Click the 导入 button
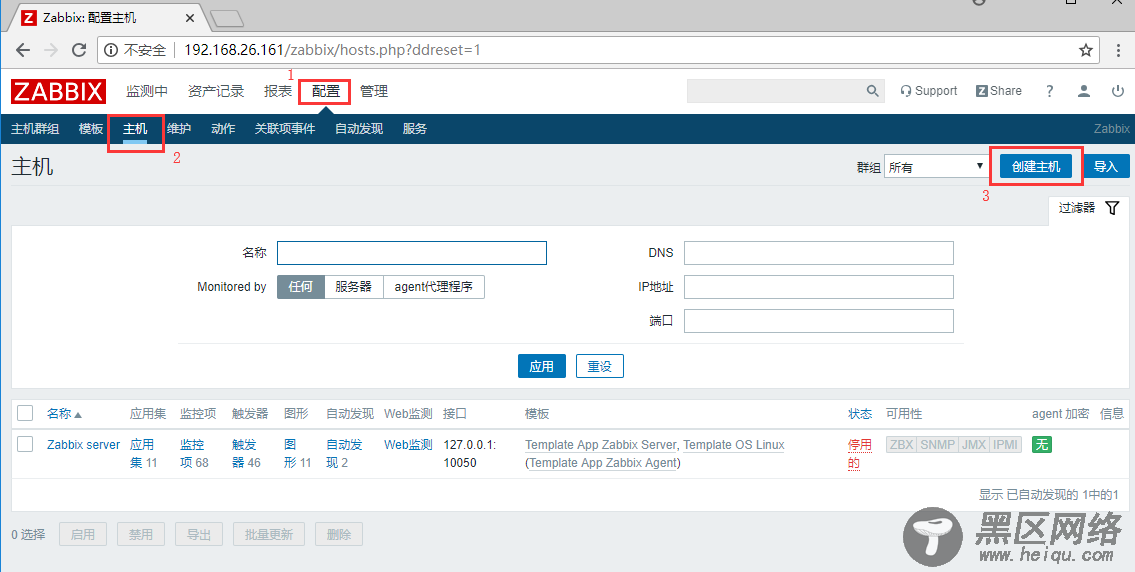 [x=1106, y=167]
